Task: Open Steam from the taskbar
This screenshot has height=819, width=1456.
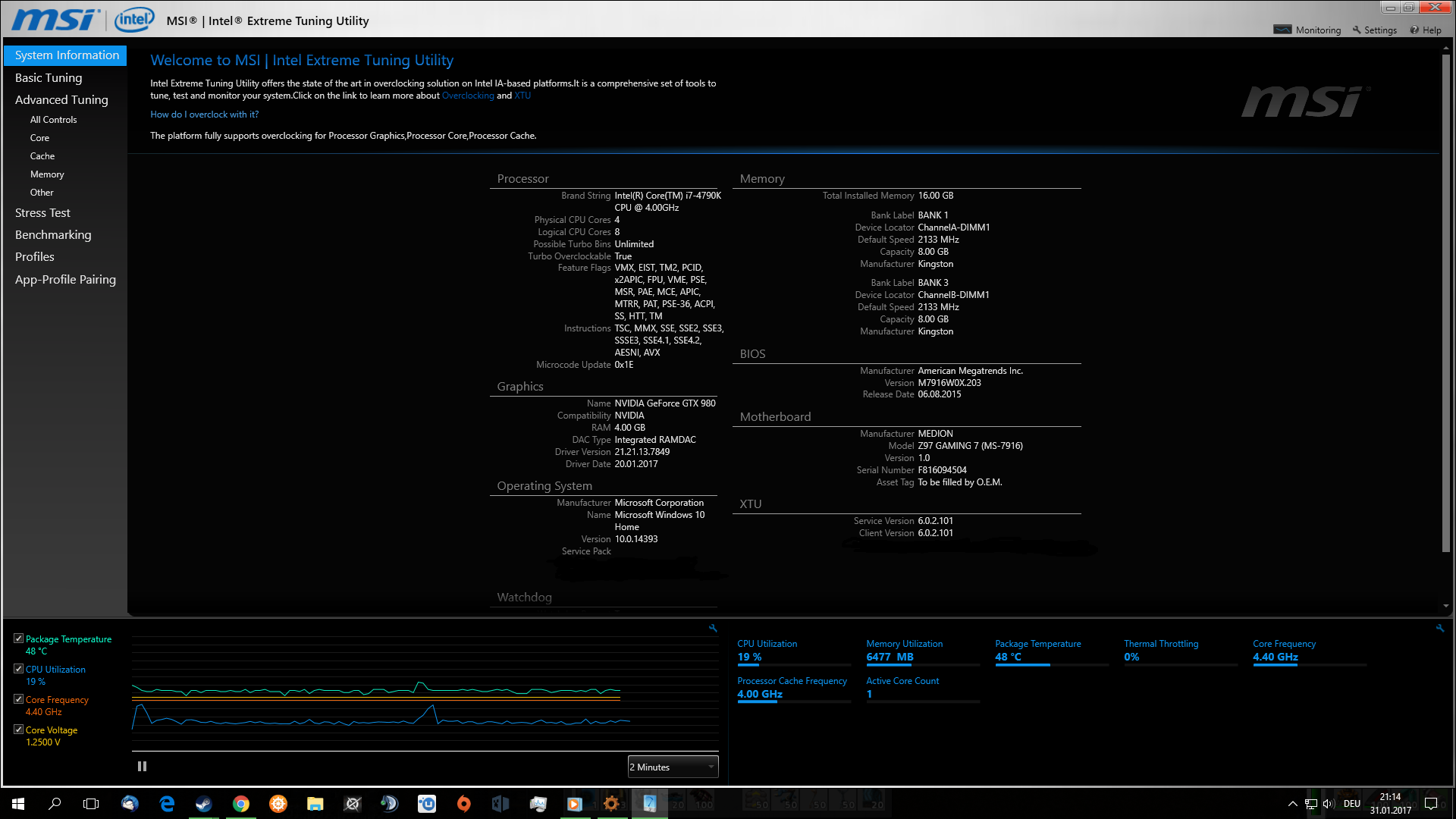Action: pyautogui.click(x=204, y=804)
